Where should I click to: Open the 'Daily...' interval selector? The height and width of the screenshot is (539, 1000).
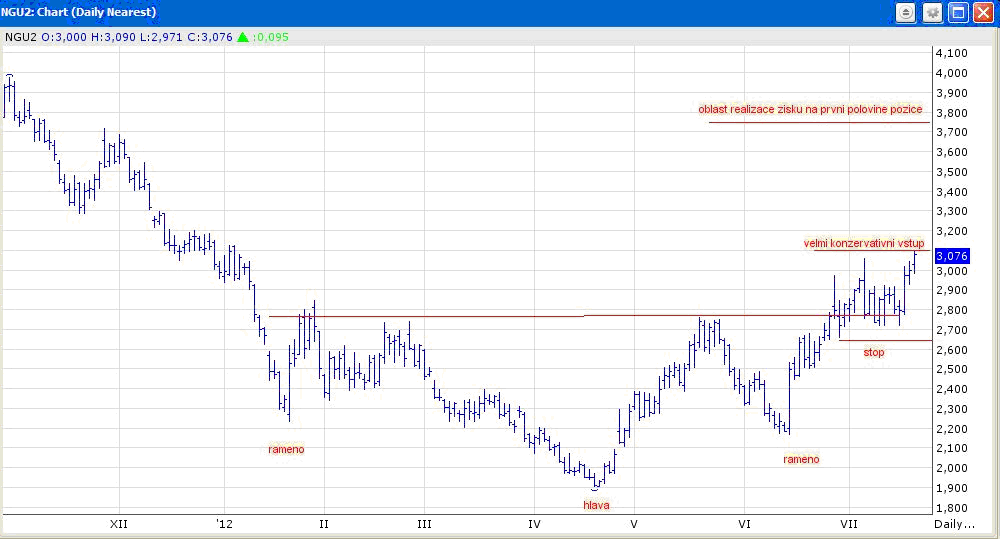pos(953,523)
